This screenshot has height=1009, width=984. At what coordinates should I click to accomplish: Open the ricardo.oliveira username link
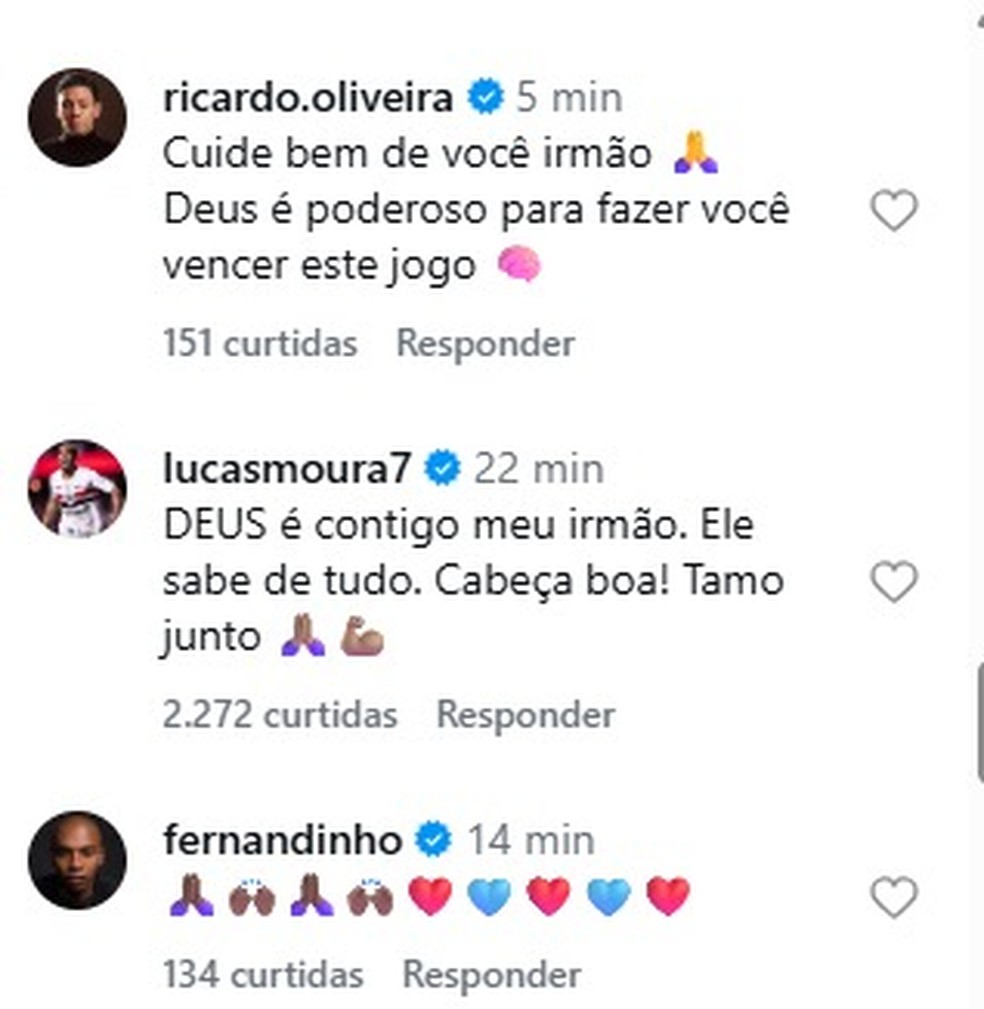pos(308,97)
